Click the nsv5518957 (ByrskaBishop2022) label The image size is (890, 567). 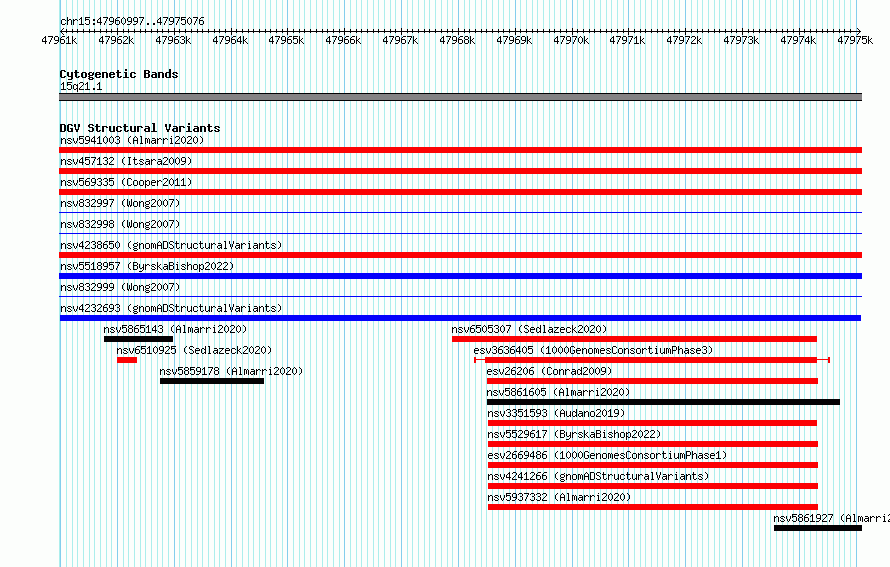(x=147, y=266)
